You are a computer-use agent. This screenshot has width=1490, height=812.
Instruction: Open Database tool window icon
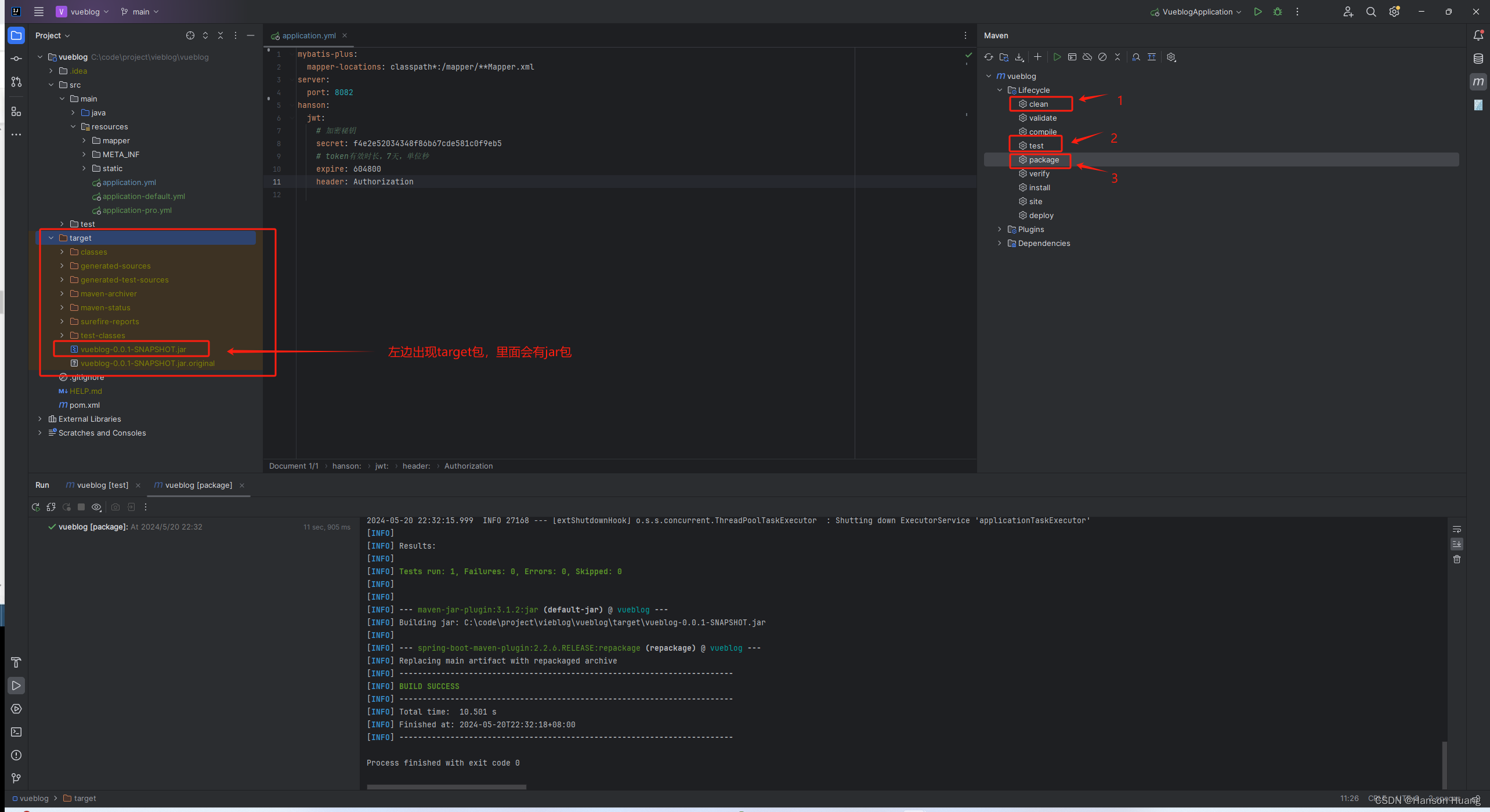(x=1478, y=59)
